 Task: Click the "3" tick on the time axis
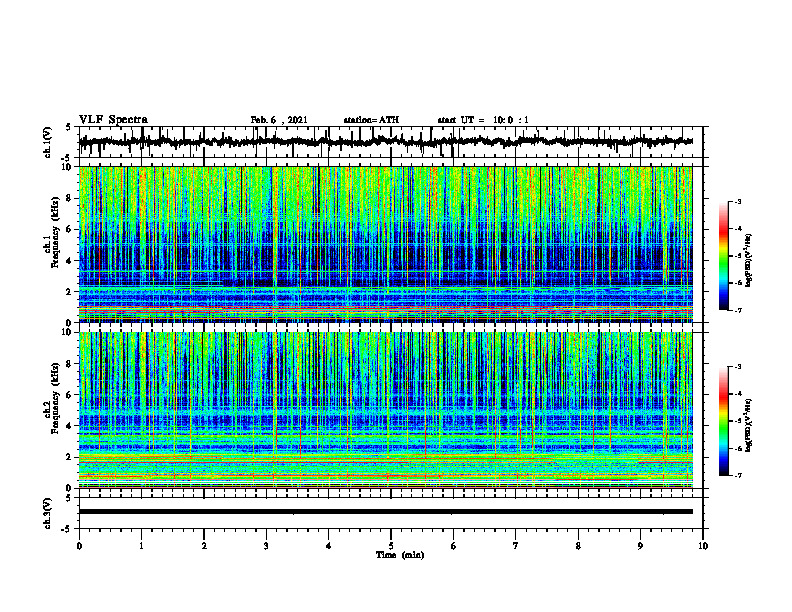click(266, 546)
